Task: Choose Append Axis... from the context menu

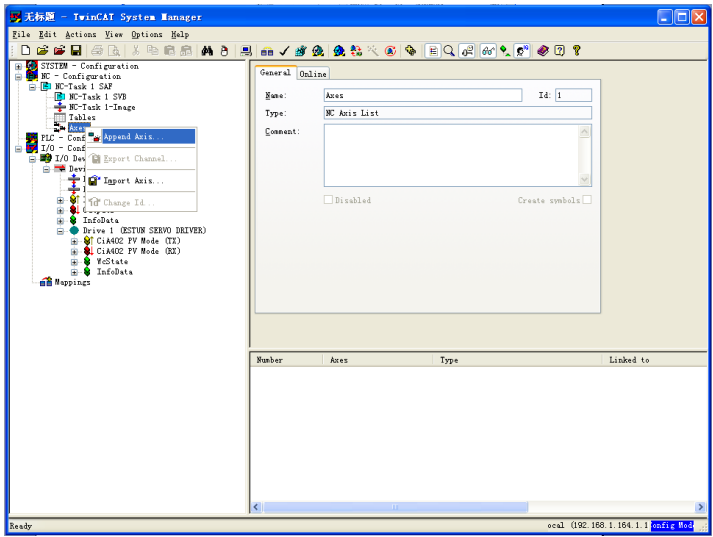Action: point(141,136)
